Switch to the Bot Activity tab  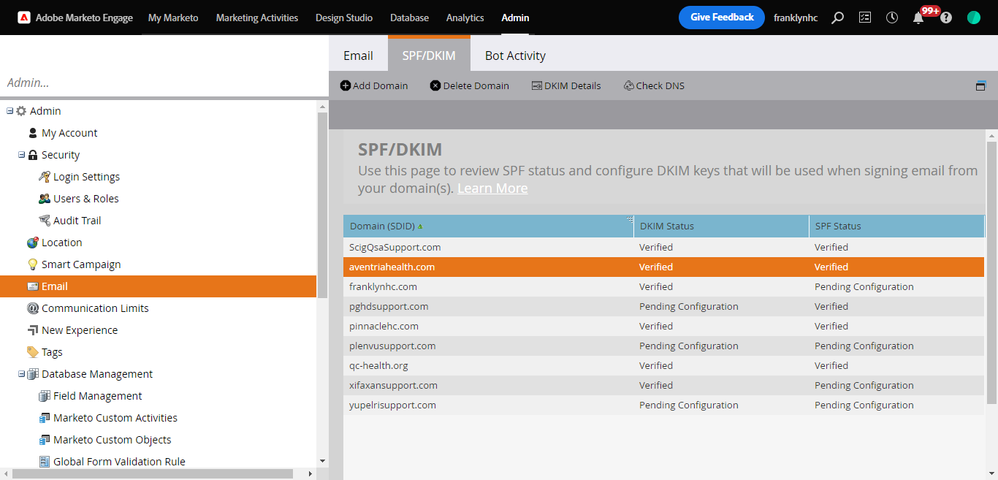515,55
